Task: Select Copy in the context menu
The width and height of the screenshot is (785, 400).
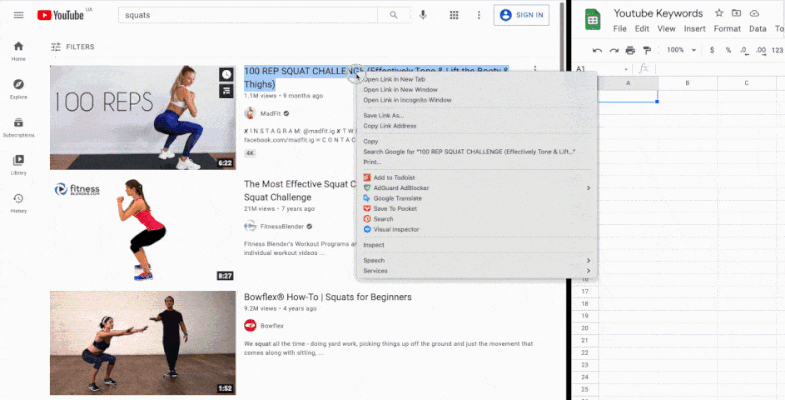Action: coord(370,142)
